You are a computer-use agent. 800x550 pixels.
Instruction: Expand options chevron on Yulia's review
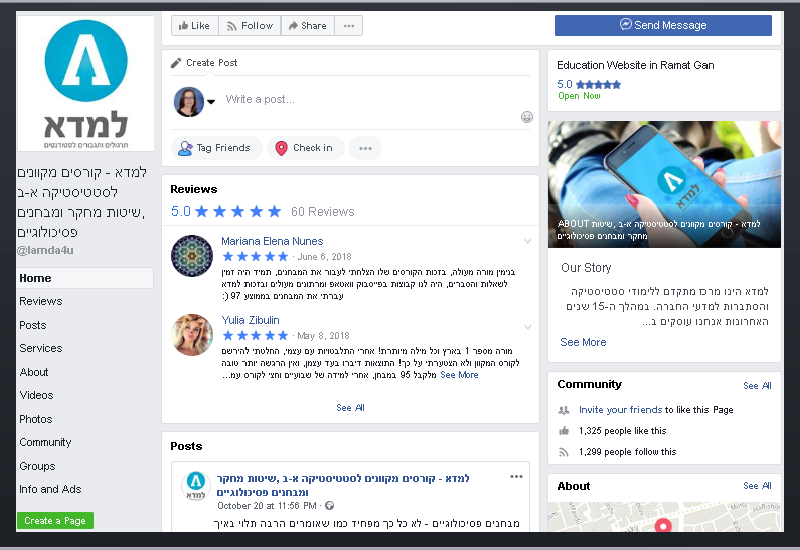(x=528, y=327)
